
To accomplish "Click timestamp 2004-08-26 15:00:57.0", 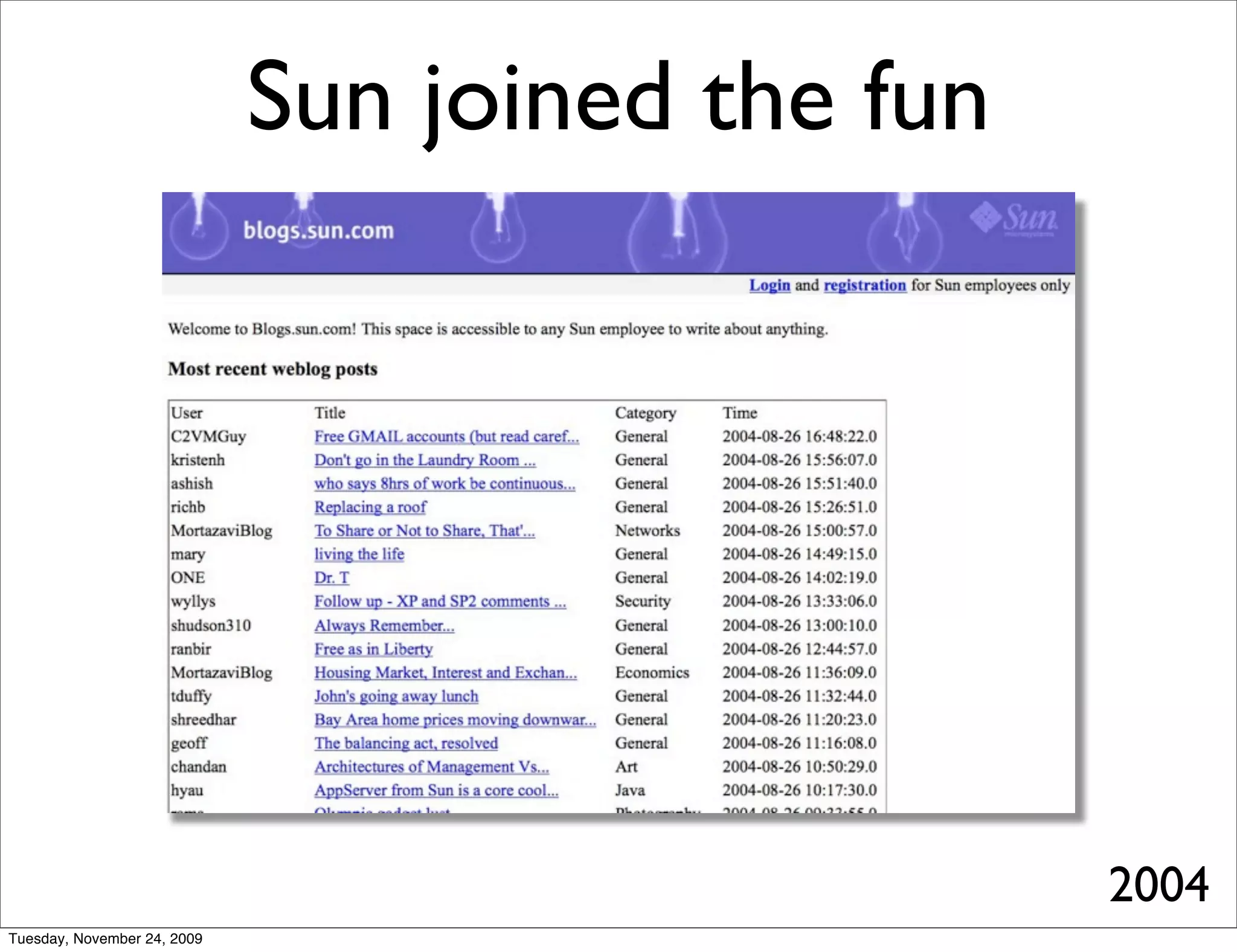I will [x=800, y=531].
